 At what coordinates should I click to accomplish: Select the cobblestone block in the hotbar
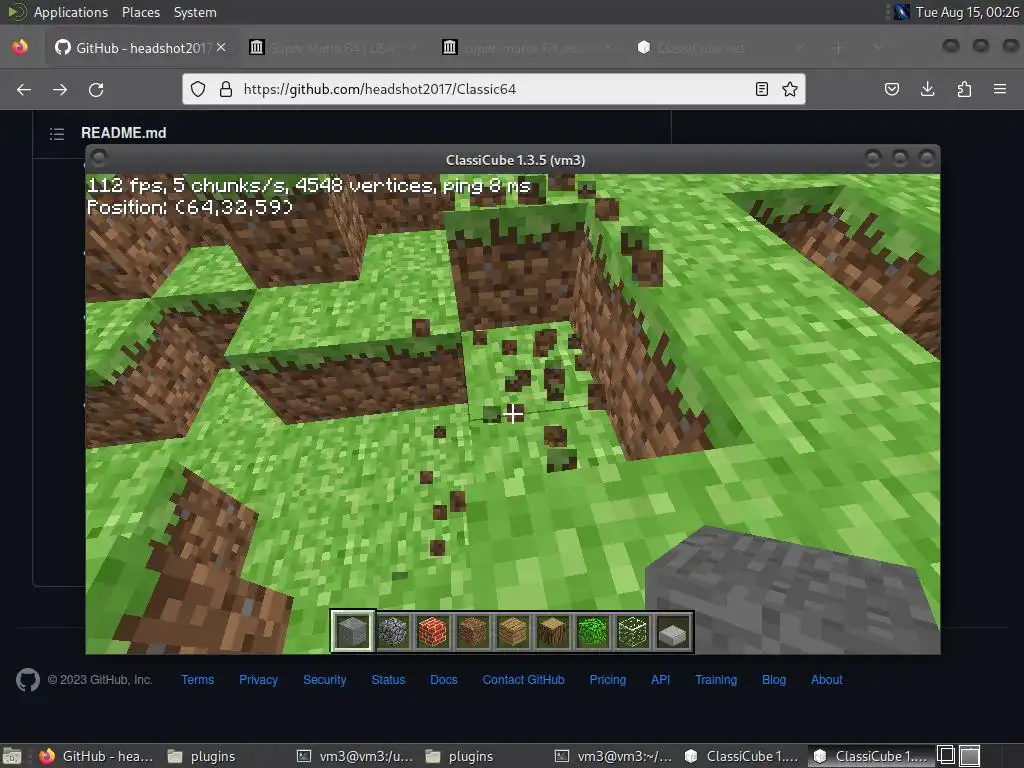pos(393,632)
